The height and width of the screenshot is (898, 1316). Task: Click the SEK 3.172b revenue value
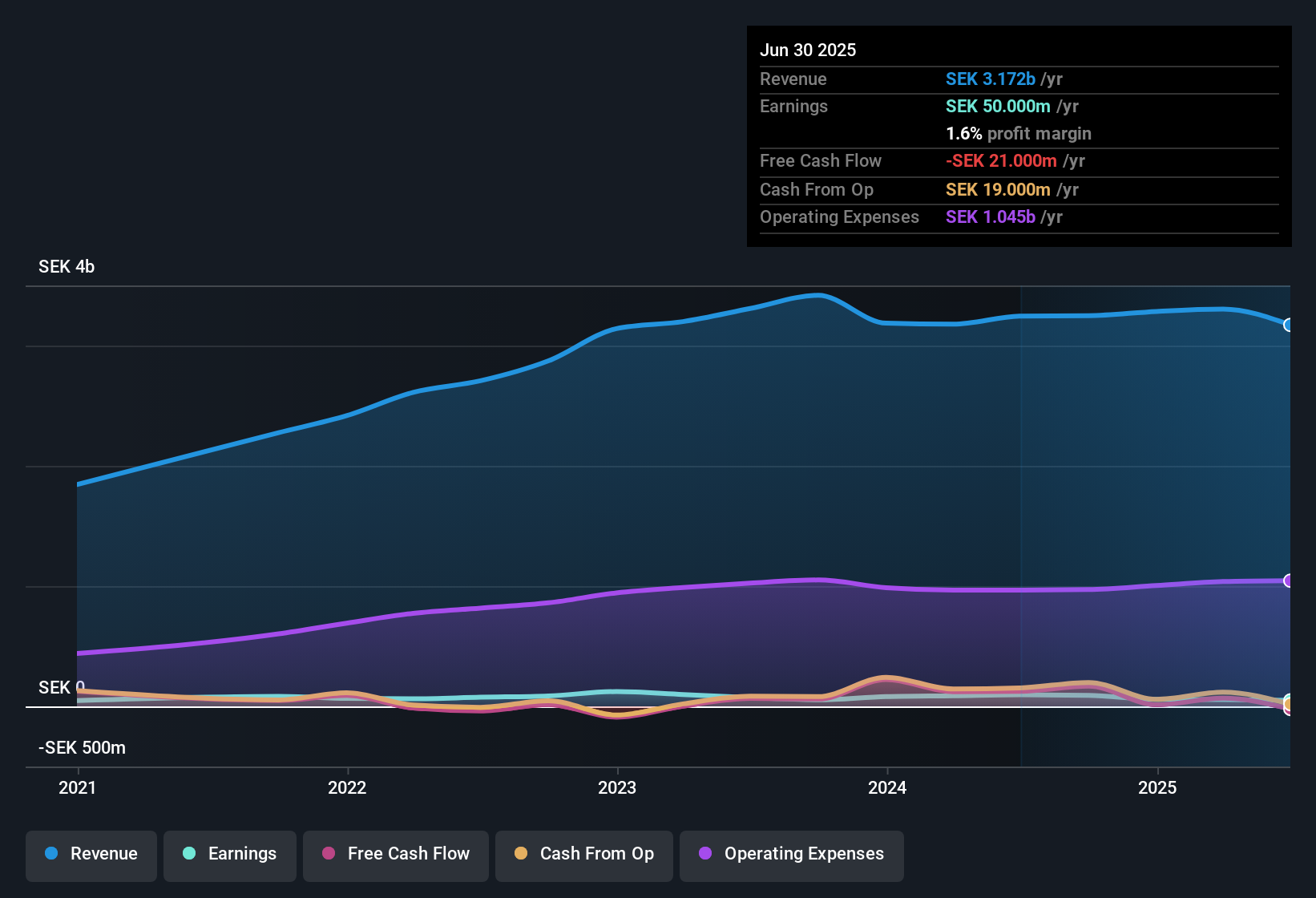[991, 79]
